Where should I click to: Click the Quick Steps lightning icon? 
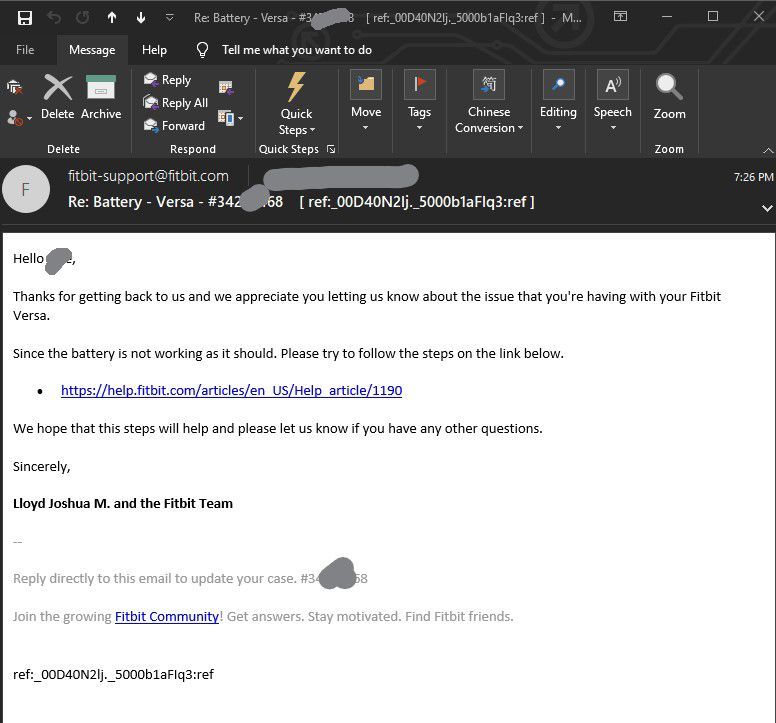(296, 88)
